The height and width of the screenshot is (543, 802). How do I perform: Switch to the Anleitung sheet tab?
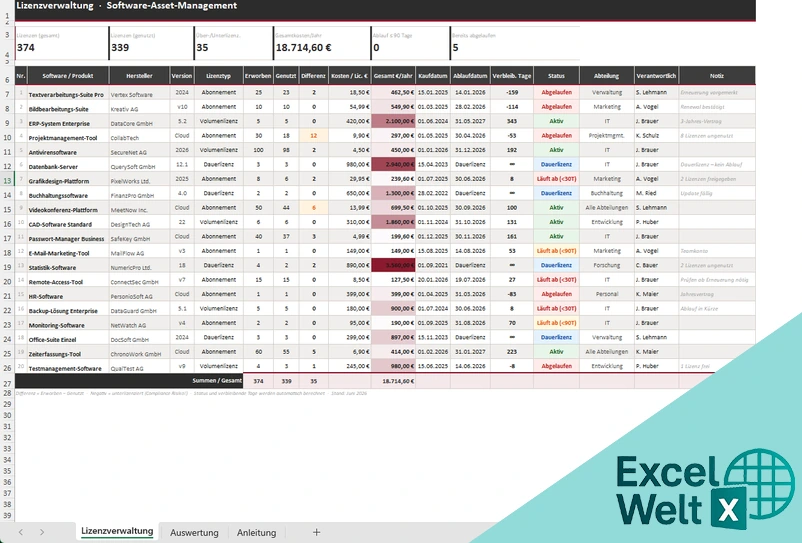click(x=256, y=532)
